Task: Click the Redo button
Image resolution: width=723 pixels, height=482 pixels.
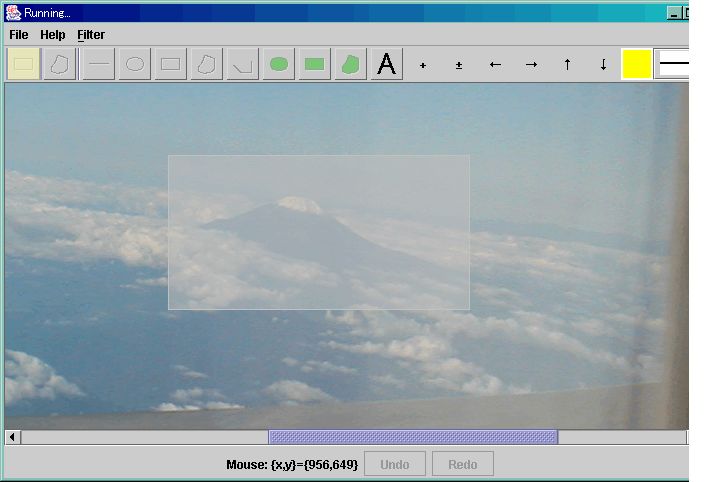Action: (x=462, y=464)
